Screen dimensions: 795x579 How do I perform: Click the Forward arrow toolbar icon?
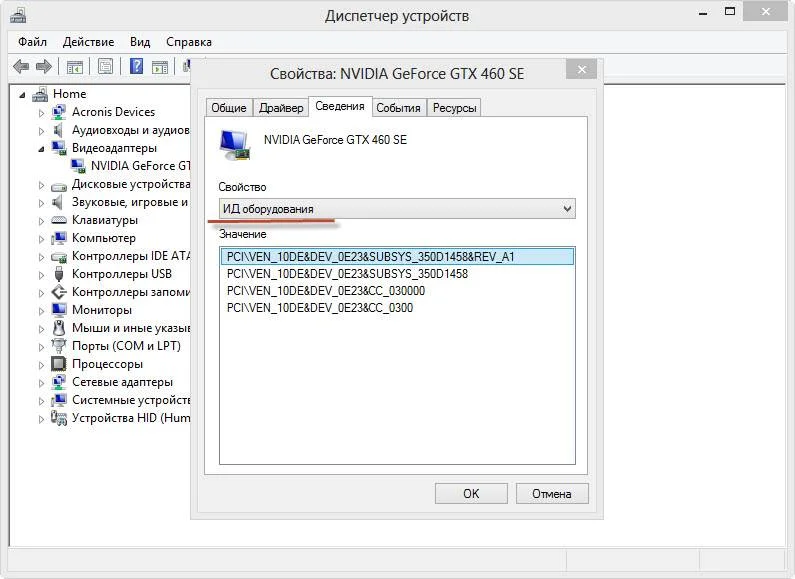pos(44,66)
